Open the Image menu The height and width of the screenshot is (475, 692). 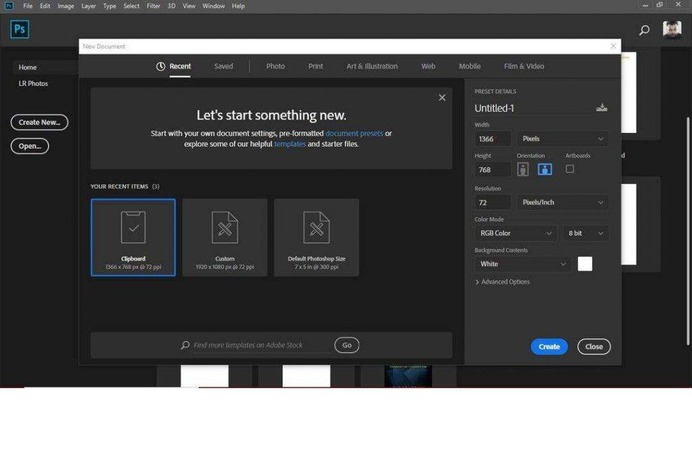pos(66,6)
